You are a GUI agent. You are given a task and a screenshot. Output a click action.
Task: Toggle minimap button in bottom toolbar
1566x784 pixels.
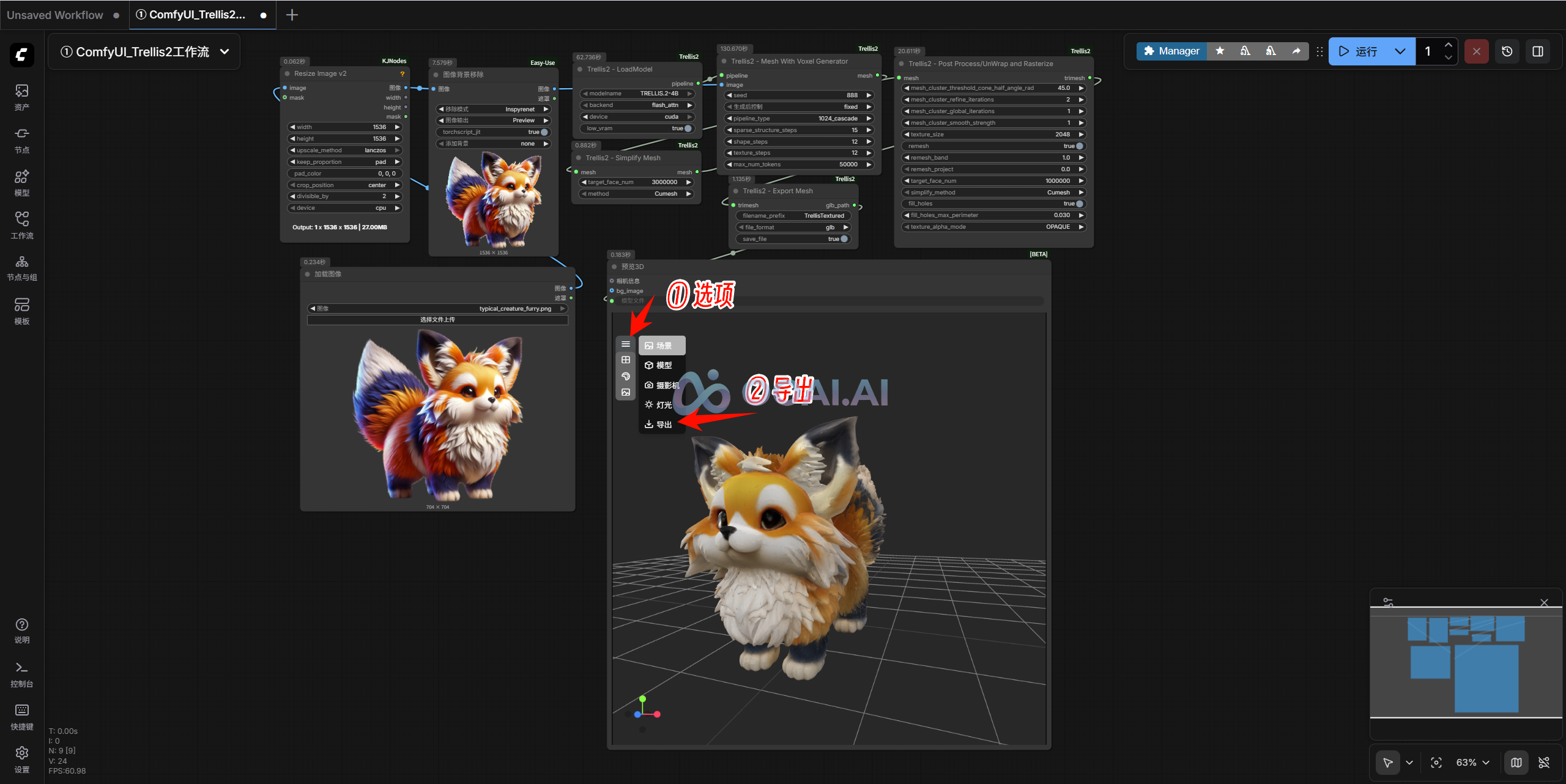(1516, 763)
